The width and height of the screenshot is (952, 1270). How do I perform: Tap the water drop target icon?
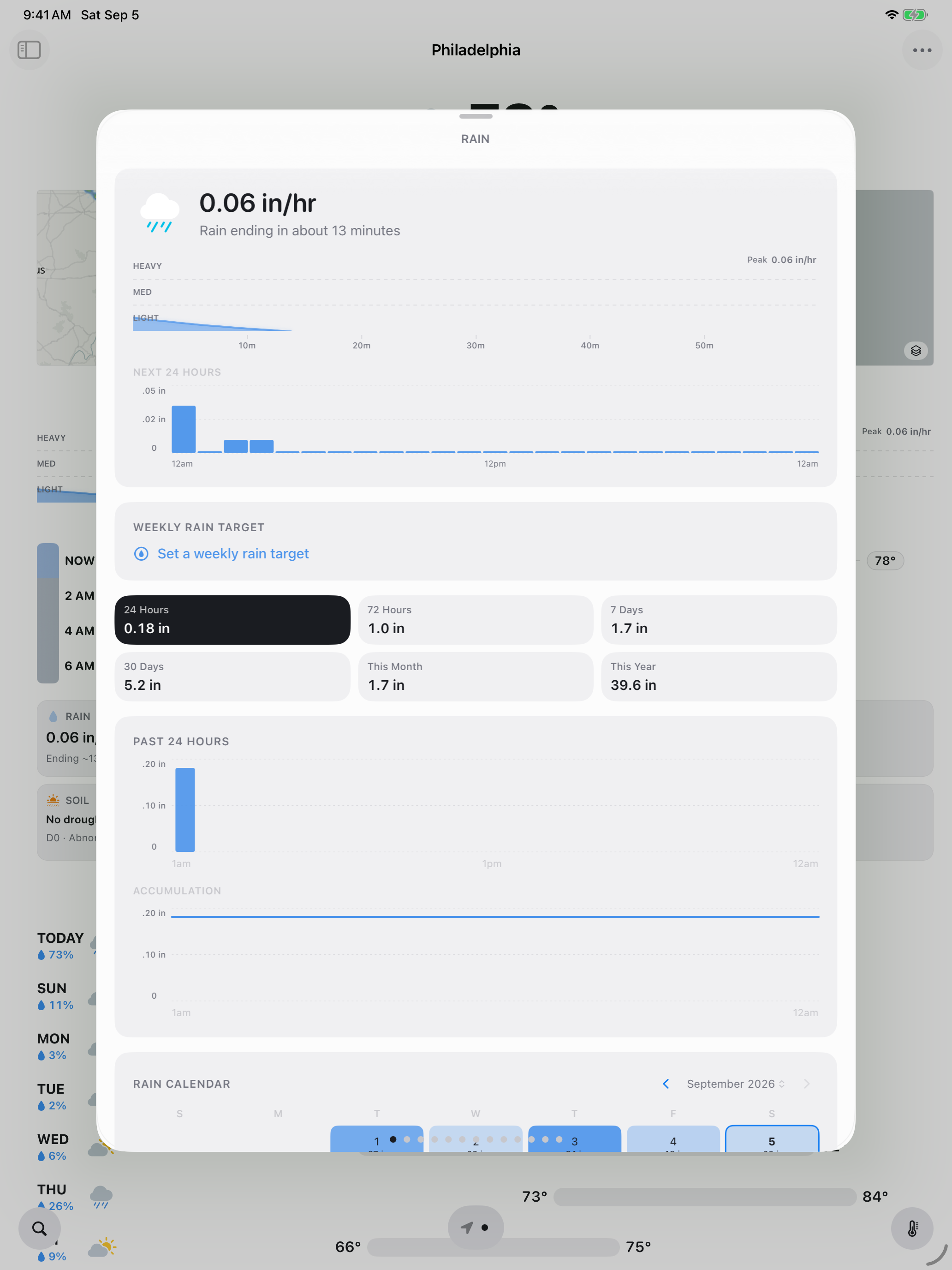pyautogui.click(x=141, y=553)
